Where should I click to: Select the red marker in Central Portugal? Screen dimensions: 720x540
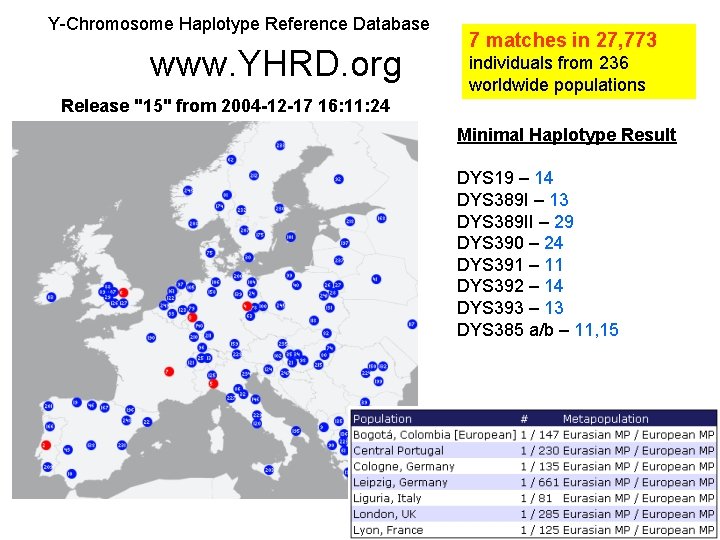tap(46, 445)
